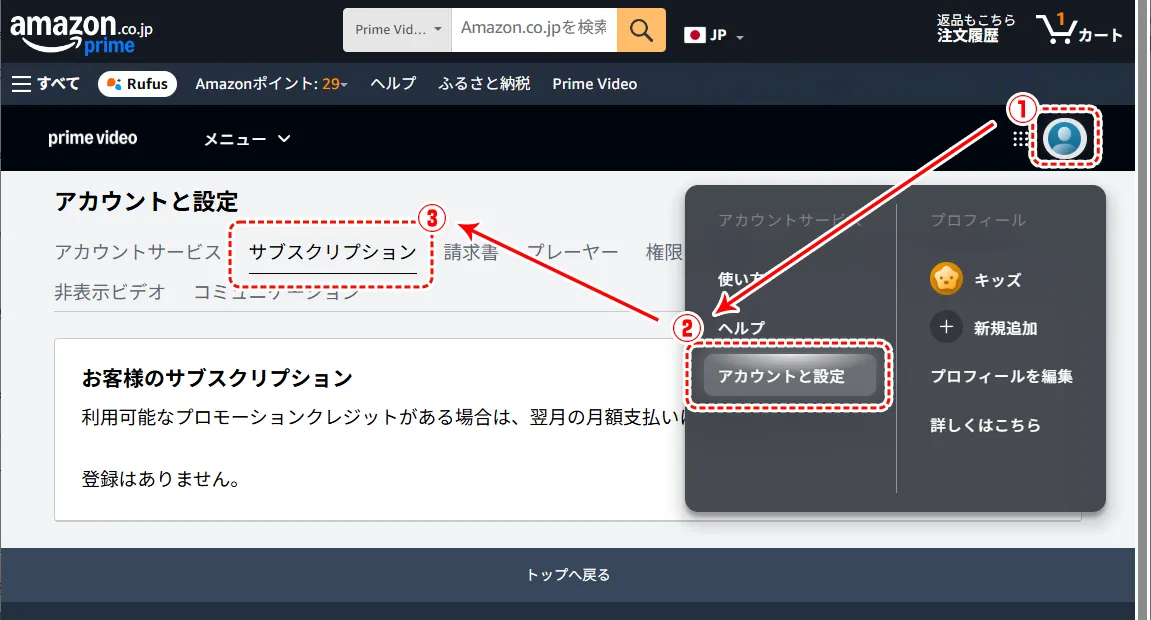This screenshot has height=620, width=1151.
Task: Switch to the コミュニケーション tab
Action: click(276, 292)
